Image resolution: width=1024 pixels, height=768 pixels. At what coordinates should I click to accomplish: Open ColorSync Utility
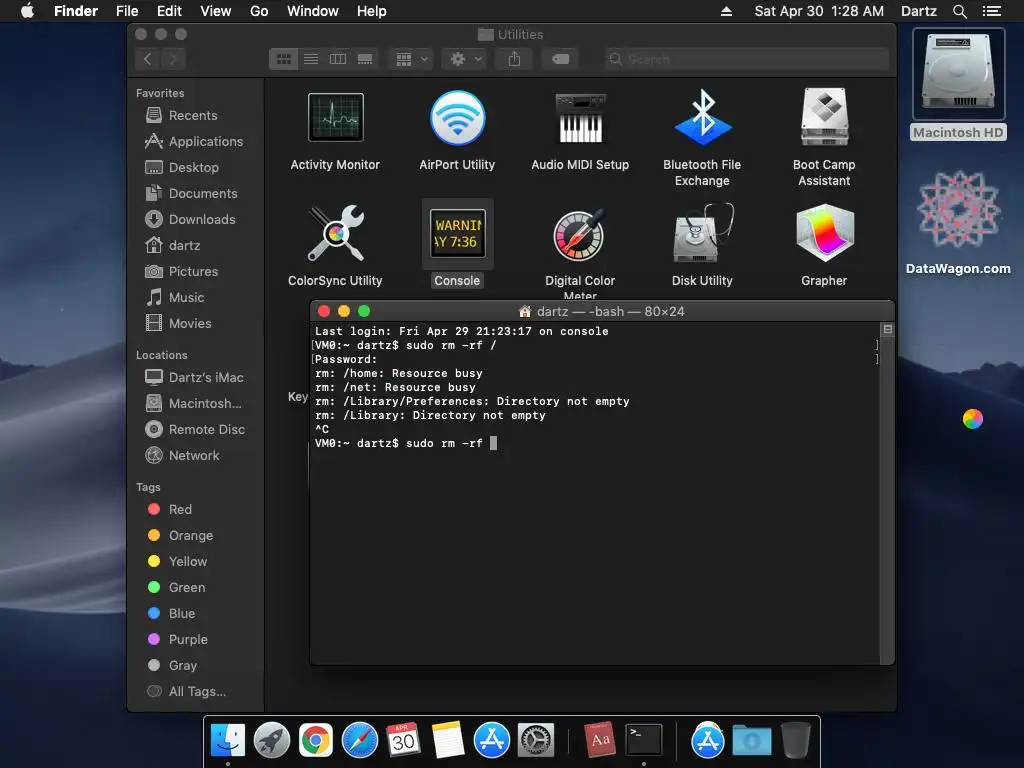(335, 233)
